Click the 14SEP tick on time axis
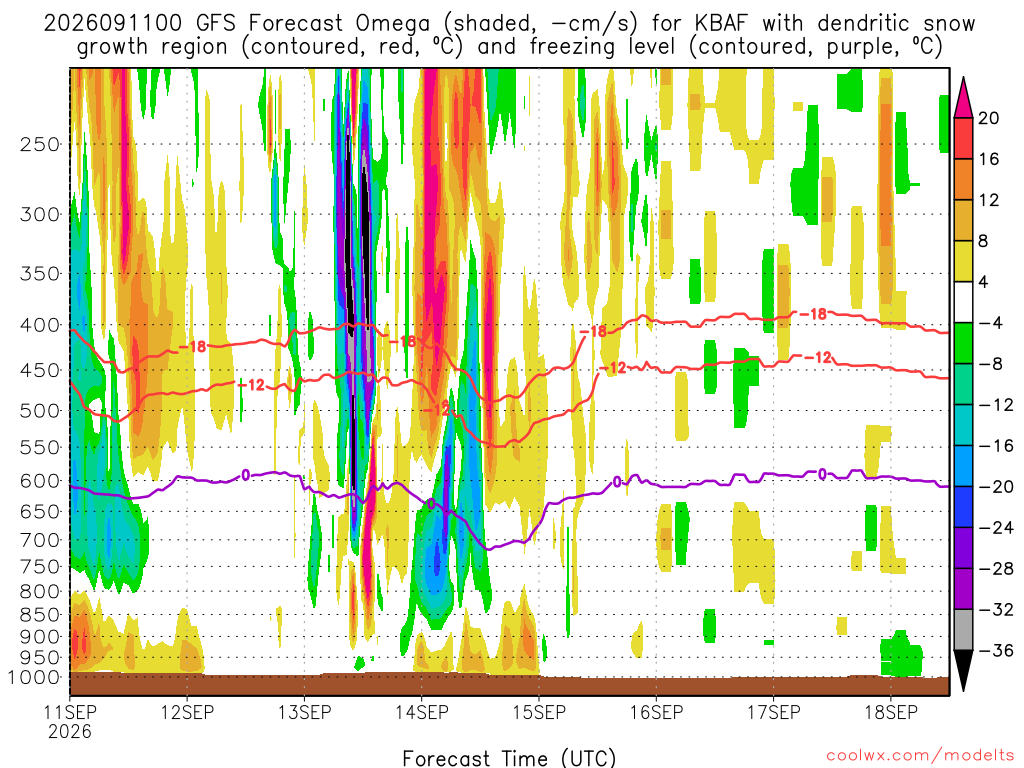This screenshot has width=1024, height=768. [421, 712]
